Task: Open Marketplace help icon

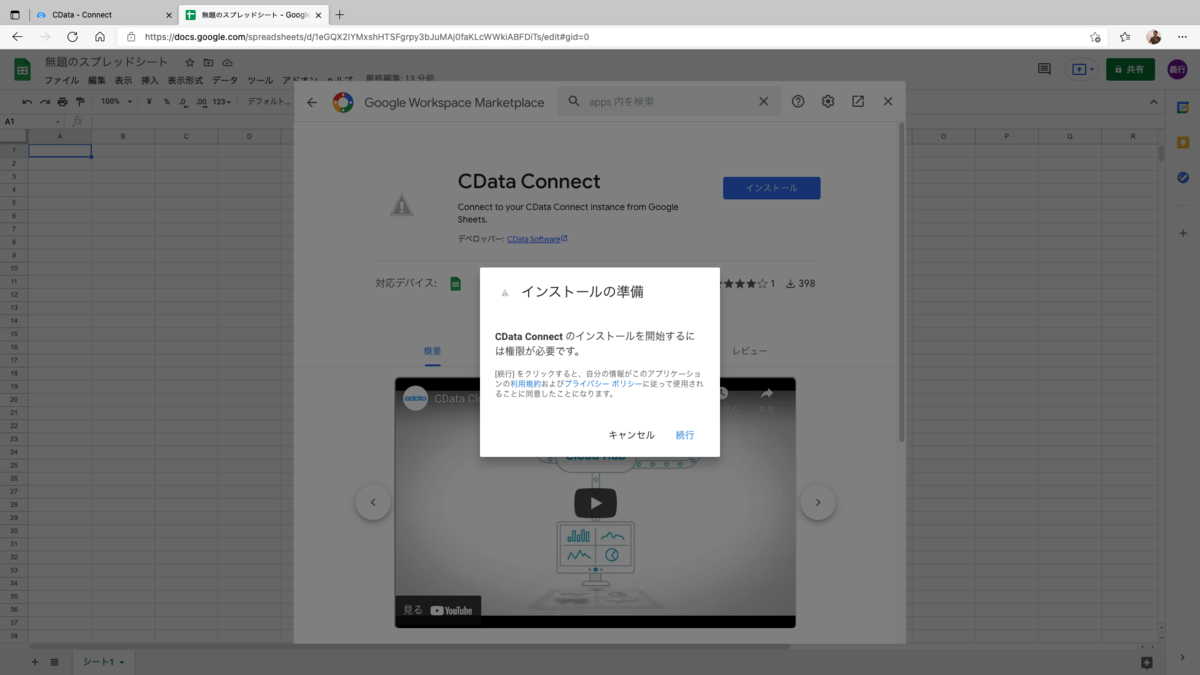Action: [798, 102]
